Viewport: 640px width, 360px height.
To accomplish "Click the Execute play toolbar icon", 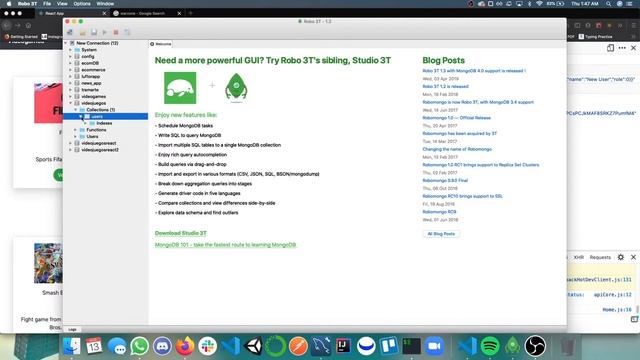I will point(105,32).
